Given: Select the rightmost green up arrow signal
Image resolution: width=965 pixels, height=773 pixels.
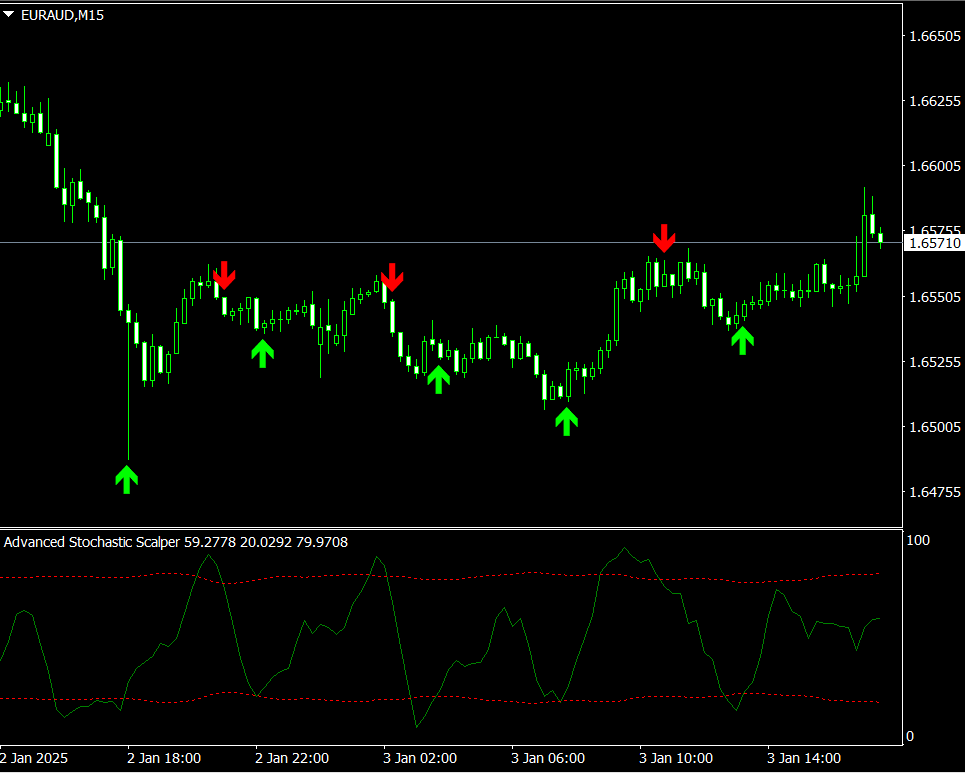Looking at the screenshot, I should (742, 340).
